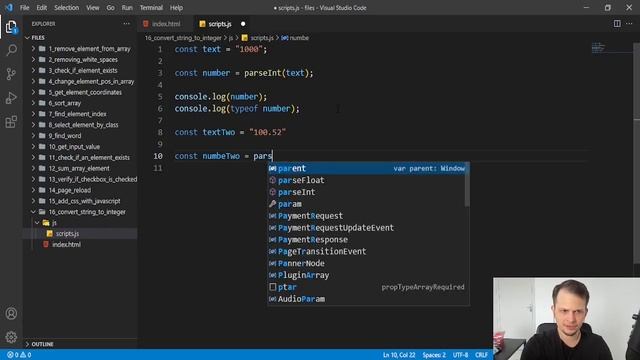Image resolution: width=640 pixels, height=360 pixels.
Task: Select PaymentRequestUpdateEvent suggestion
Action: coord(369,227)
